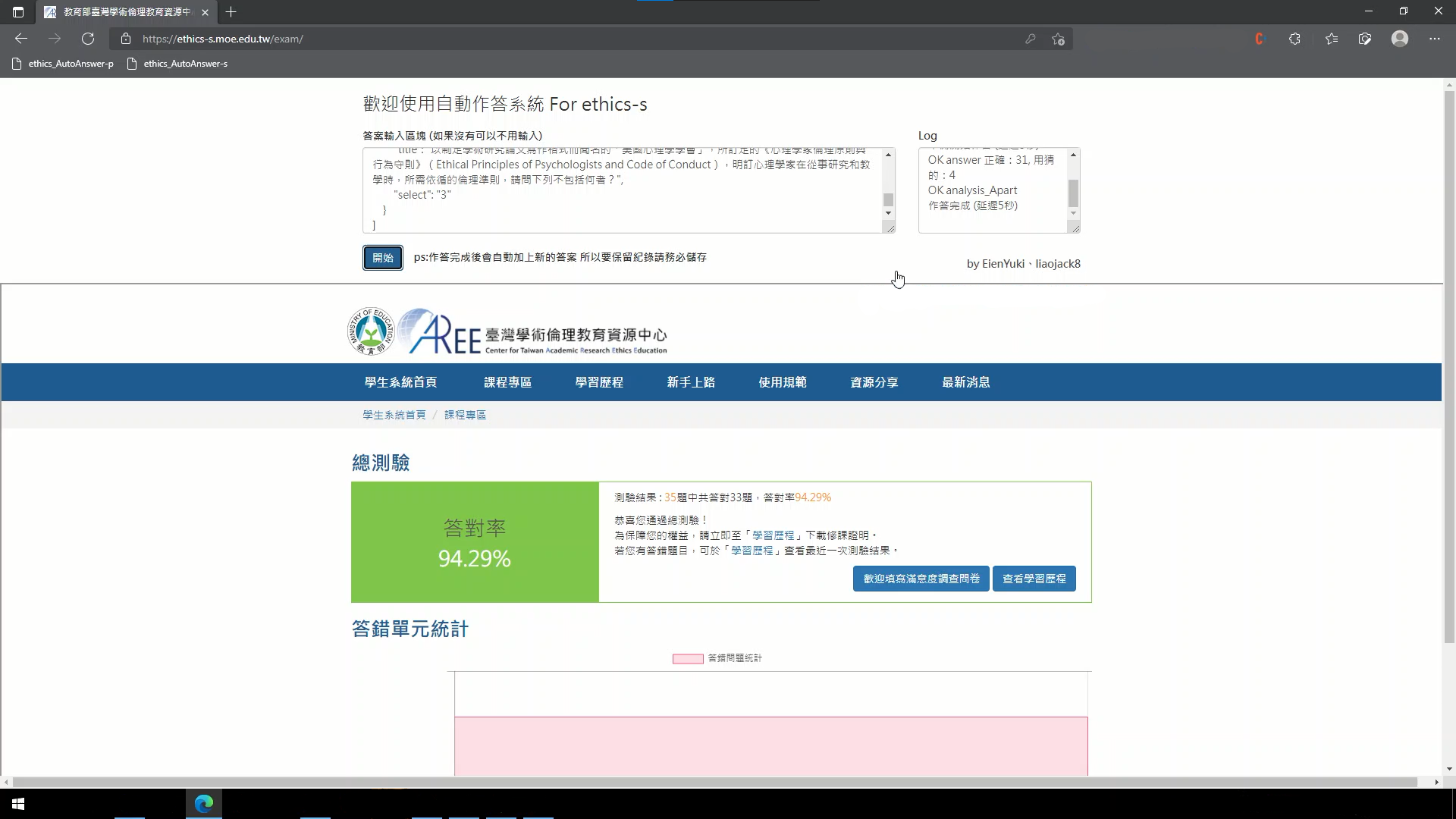The height and width of the screenshot is (819, 1456).
Task: Open the Favorites star-list icon
Action: point(1332,39)
